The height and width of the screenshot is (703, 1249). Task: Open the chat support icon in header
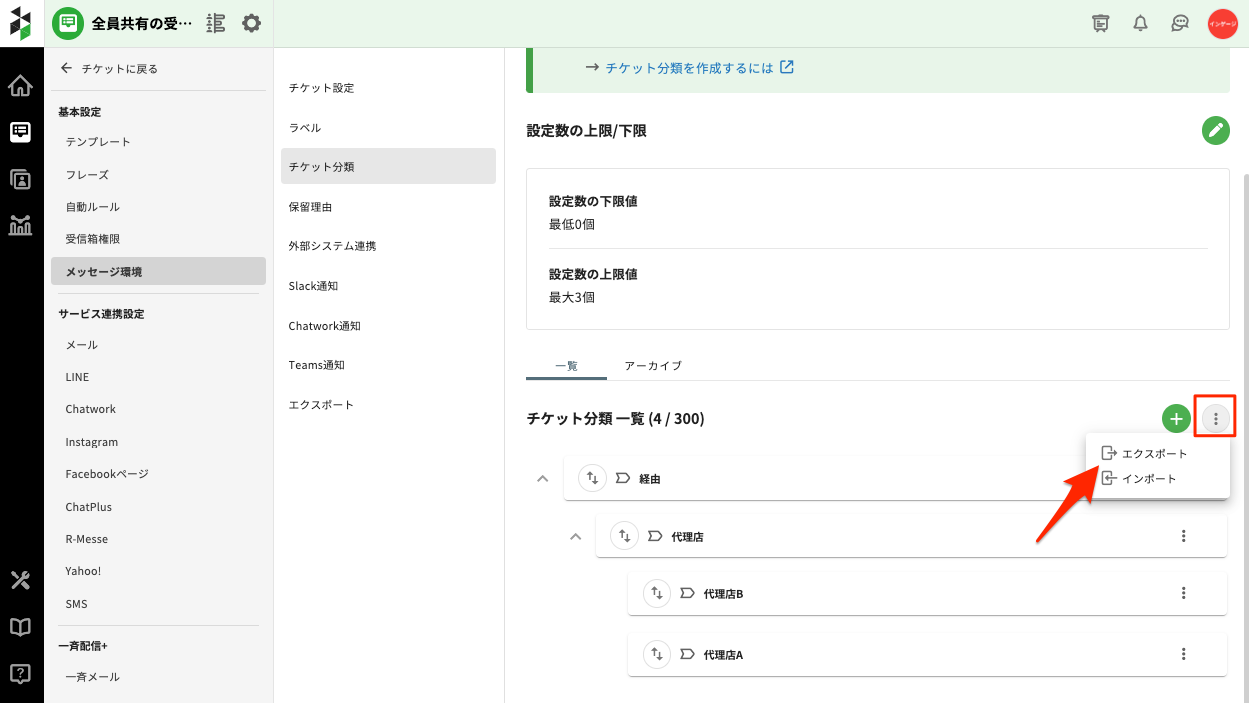pyautogui.click(x=1180, y=23)
